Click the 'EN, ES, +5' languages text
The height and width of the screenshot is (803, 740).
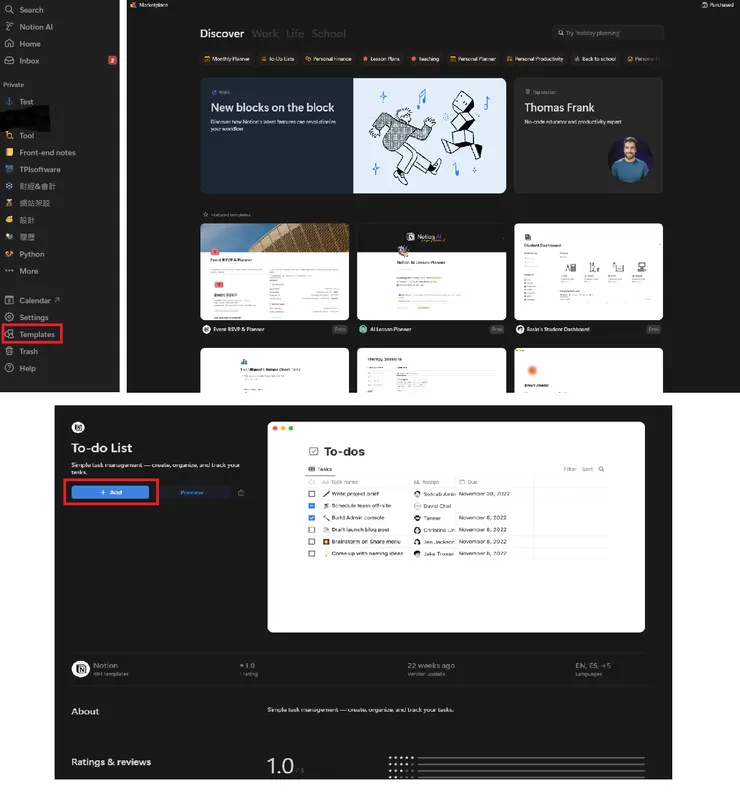pyautogui.click(x=593, y=665)
